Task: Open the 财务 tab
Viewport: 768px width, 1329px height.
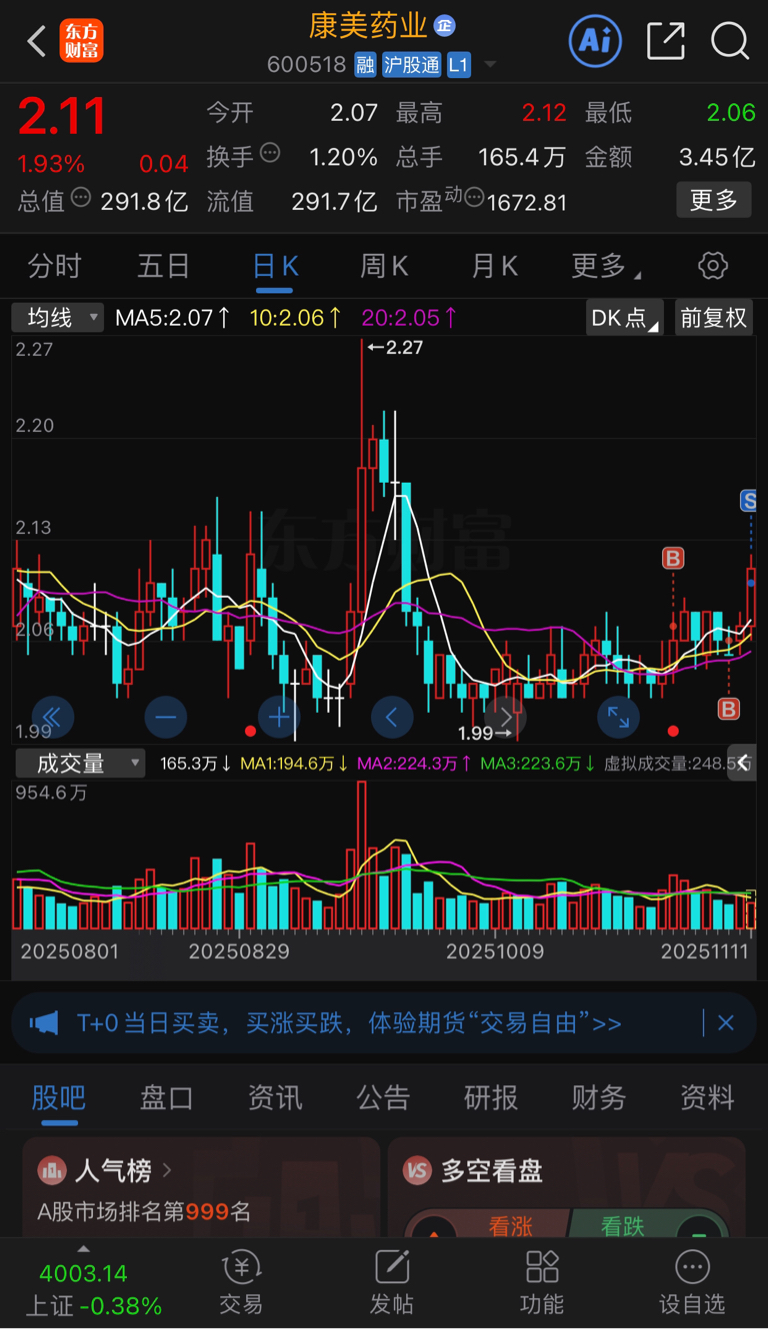Action: [599, 1097]
